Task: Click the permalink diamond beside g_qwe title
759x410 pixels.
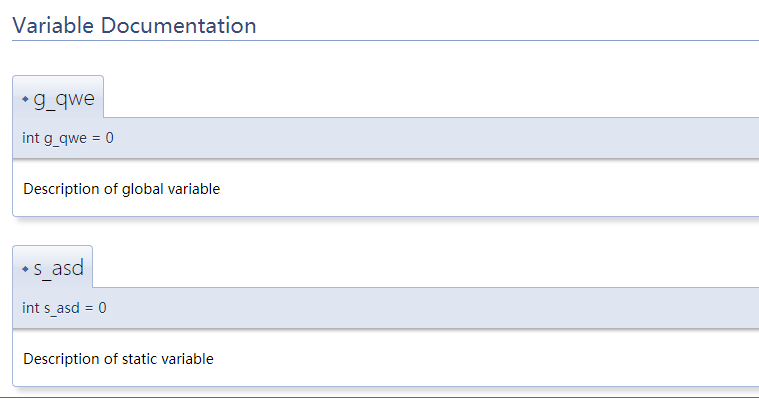Action: (x=26, y=99)
